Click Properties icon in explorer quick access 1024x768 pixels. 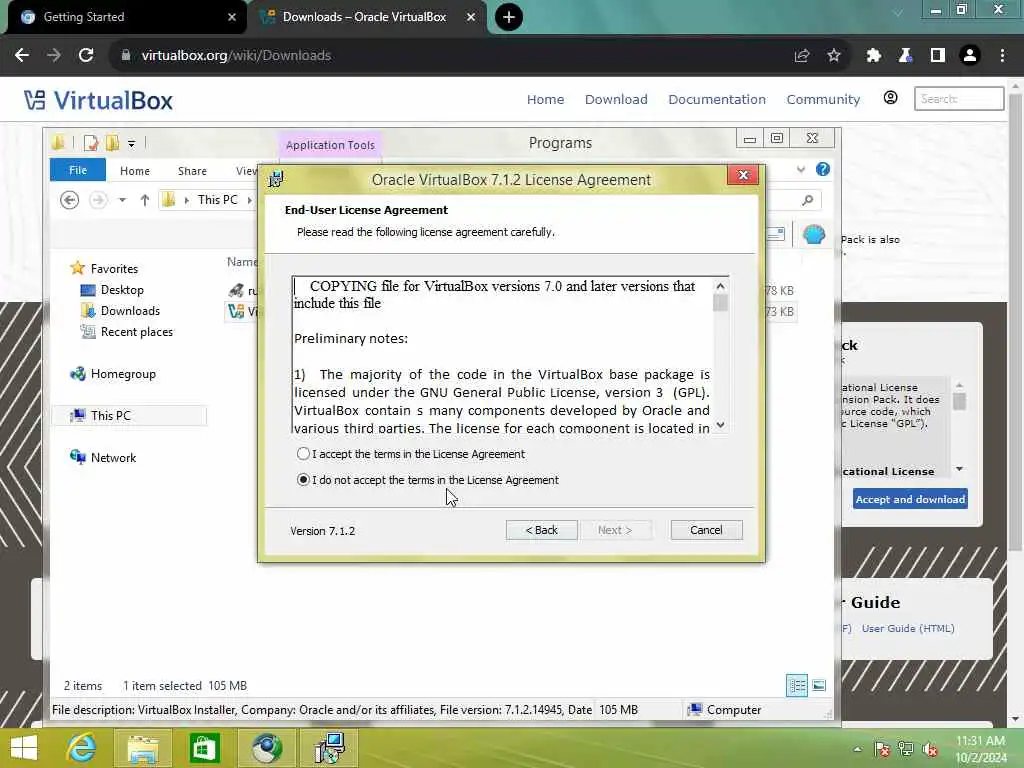coord(91,143)
